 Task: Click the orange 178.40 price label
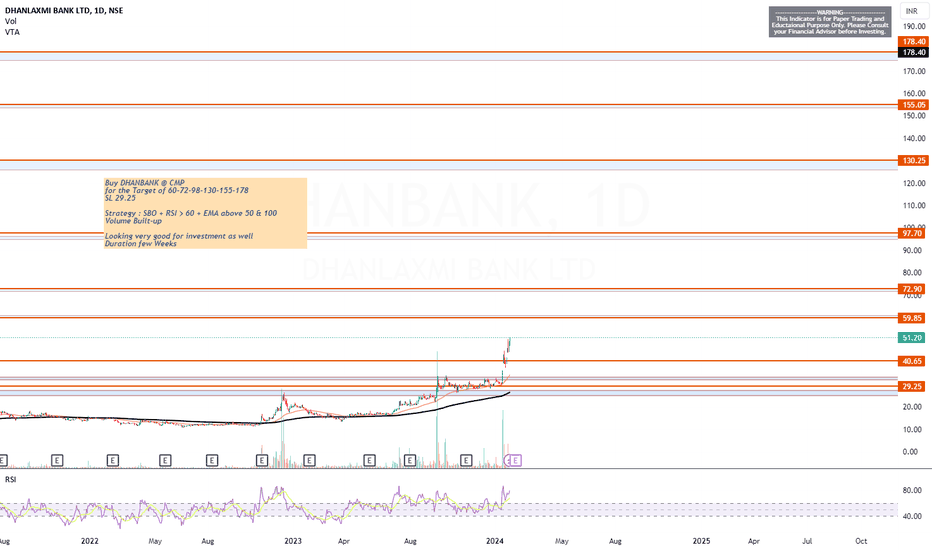pyautogui.click(x=914, y=42)
